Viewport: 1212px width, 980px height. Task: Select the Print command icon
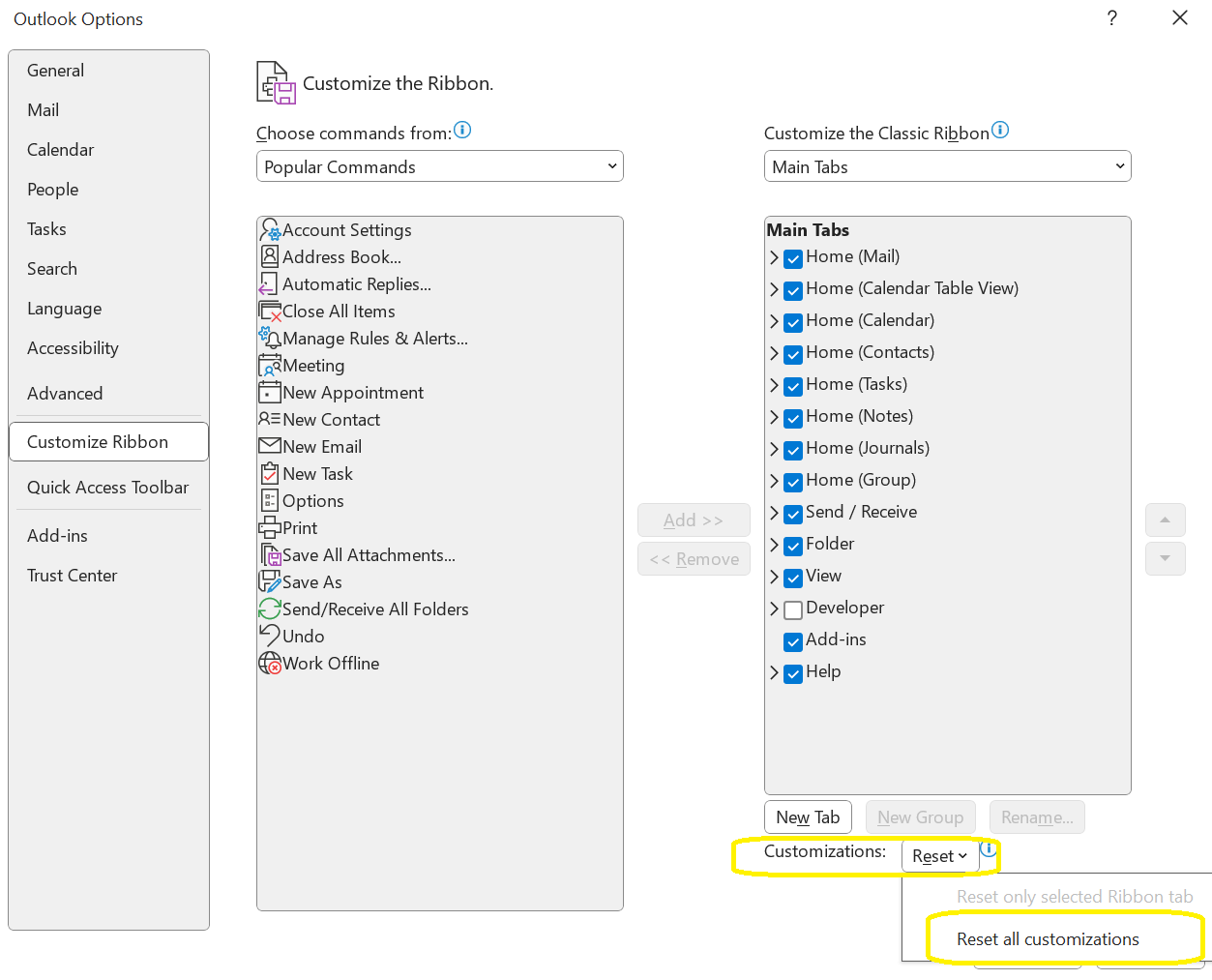click(x=269, y=527)
